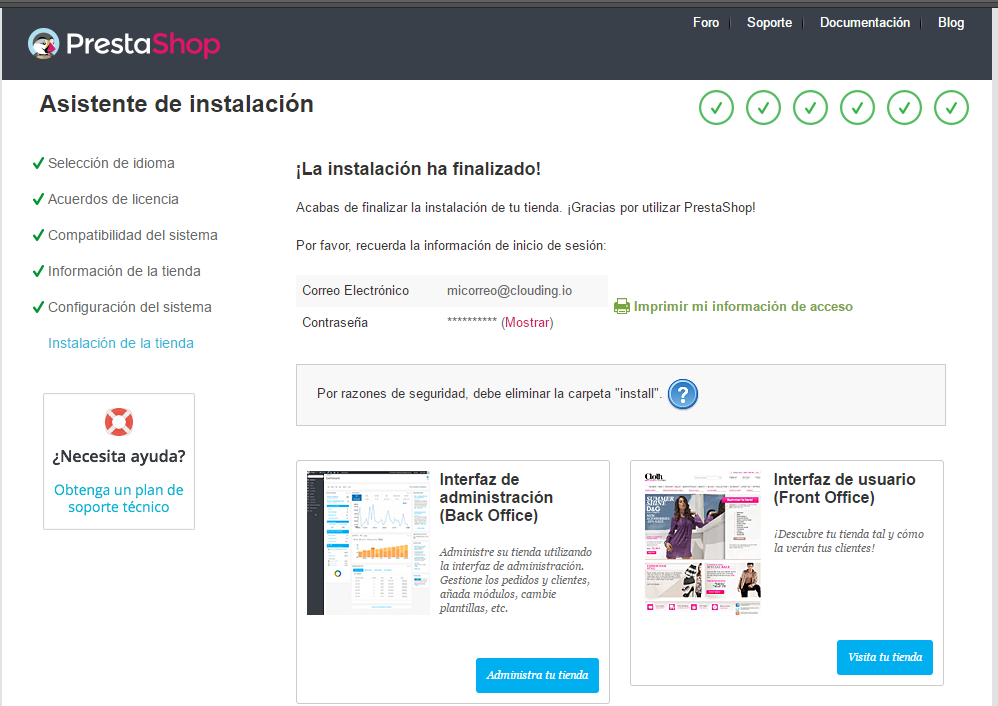
Task: Click the checkmark beside Información de la tienda
Action: (x=38, y=271)
